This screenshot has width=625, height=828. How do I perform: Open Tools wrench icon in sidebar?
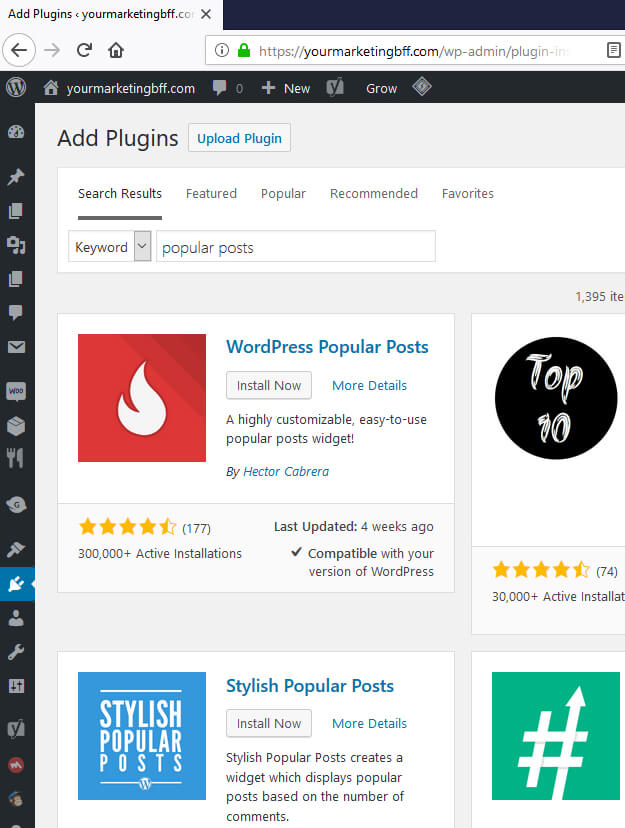pyautogui.click(x=16, y=652)
